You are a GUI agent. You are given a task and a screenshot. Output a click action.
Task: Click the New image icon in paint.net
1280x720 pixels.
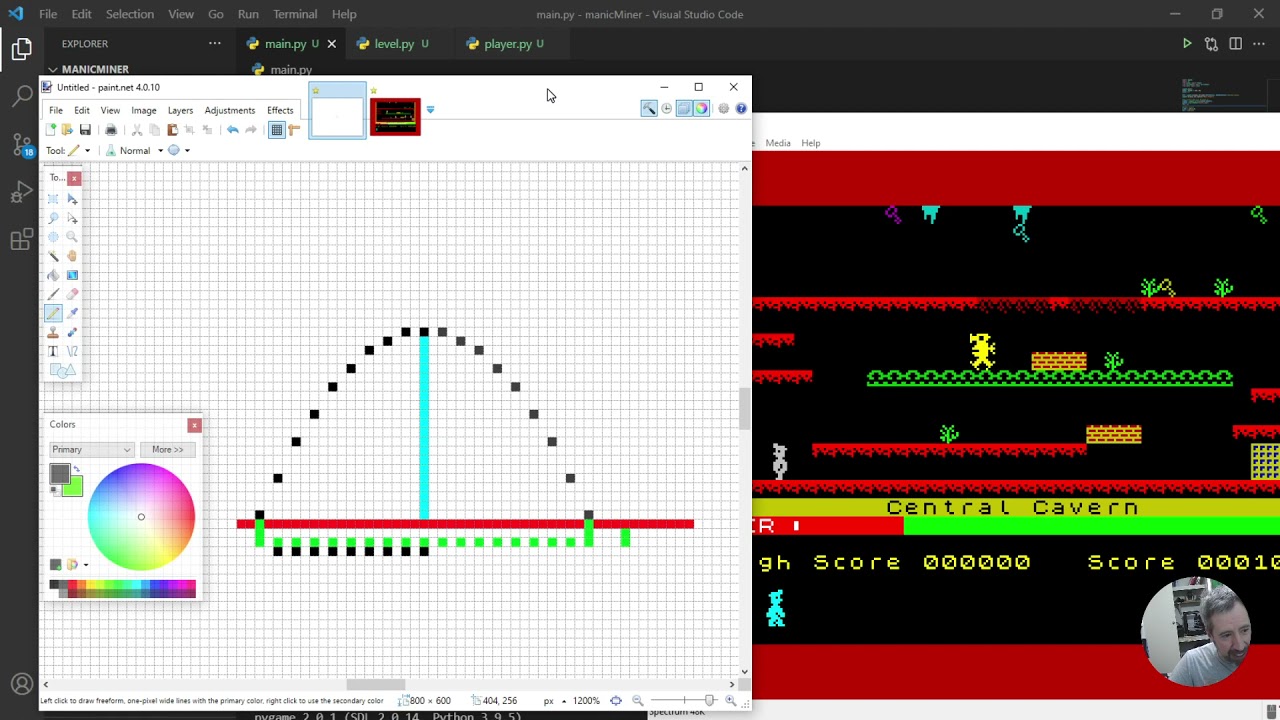(50, 130)
